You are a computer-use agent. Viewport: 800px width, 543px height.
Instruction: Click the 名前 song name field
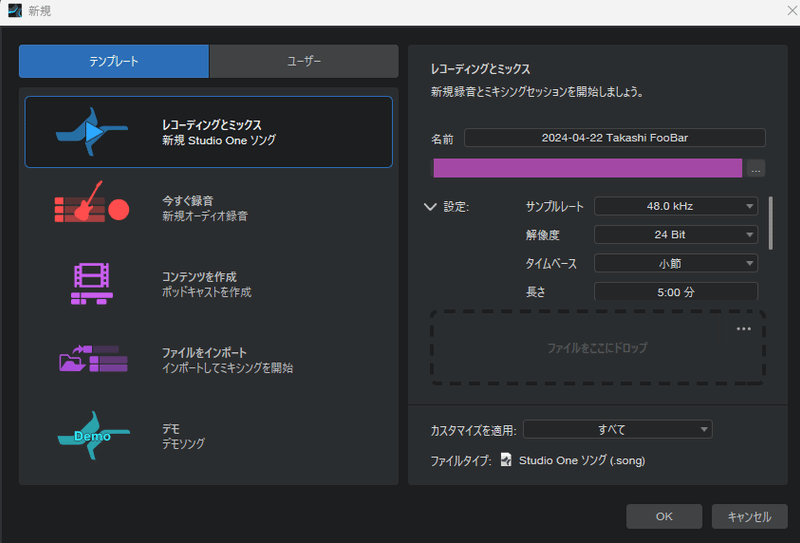(614, 138)
